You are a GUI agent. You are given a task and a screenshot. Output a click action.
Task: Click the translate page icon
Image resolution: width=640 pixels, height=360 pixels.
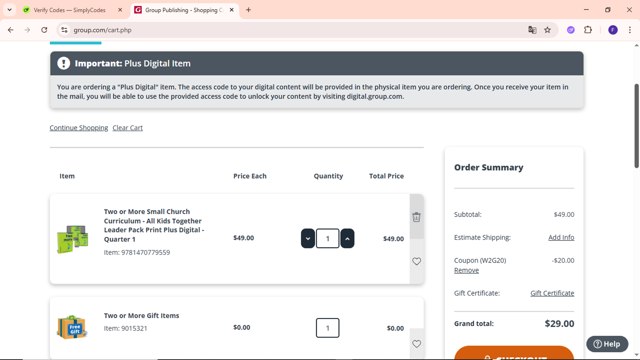click(x=532, y=30)
